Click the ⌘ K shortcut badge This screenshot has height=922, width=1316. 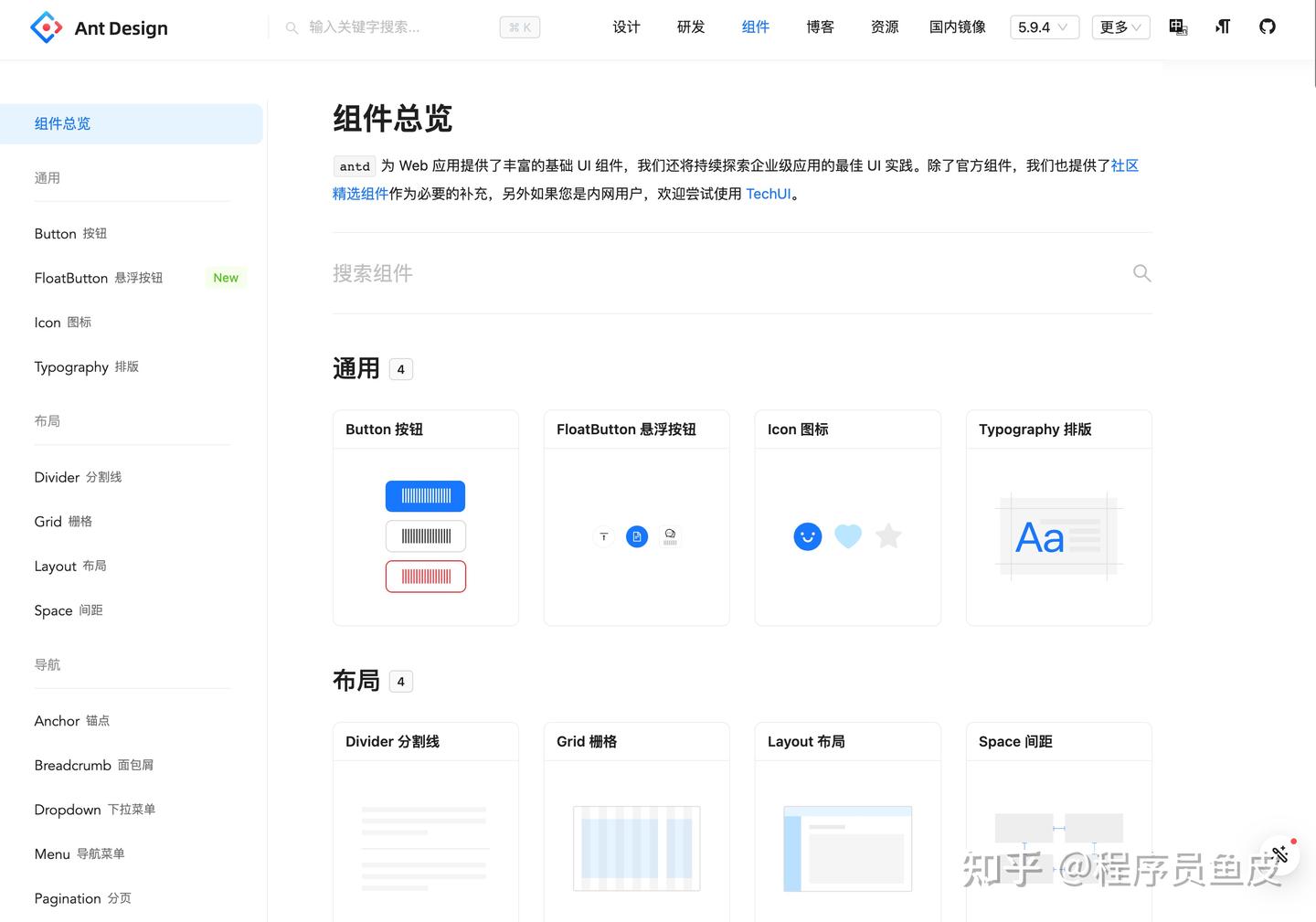coord(520,27)
